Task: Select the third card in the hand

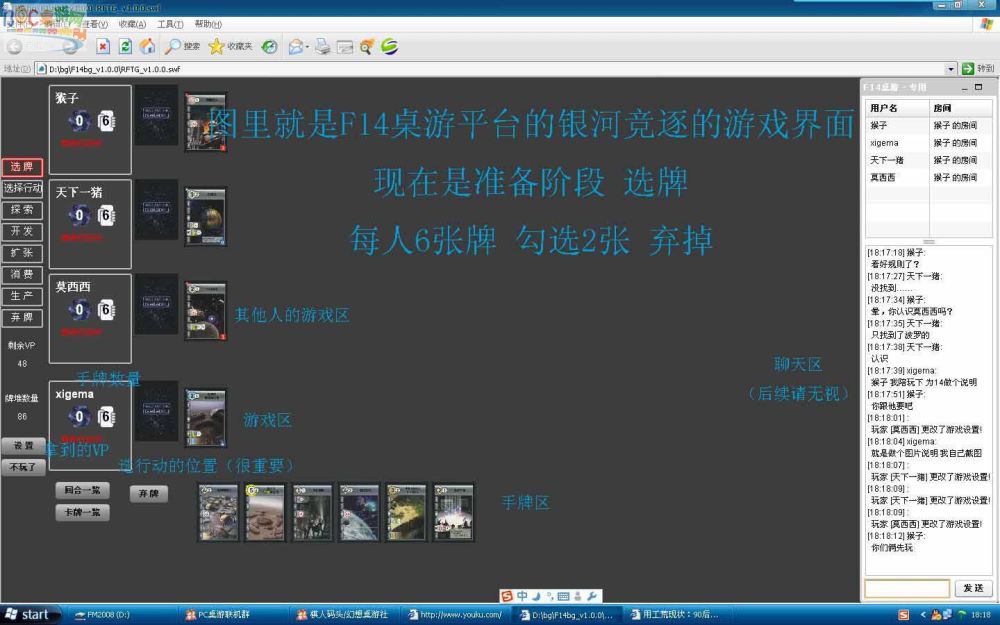Action: coord(312,512)
